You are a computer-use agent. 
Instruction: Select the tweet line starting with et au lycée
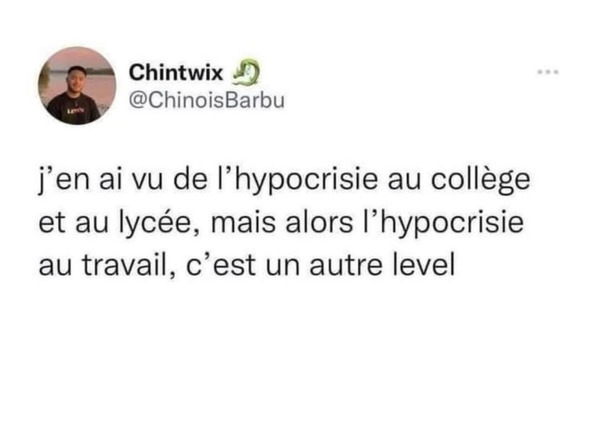281,223
